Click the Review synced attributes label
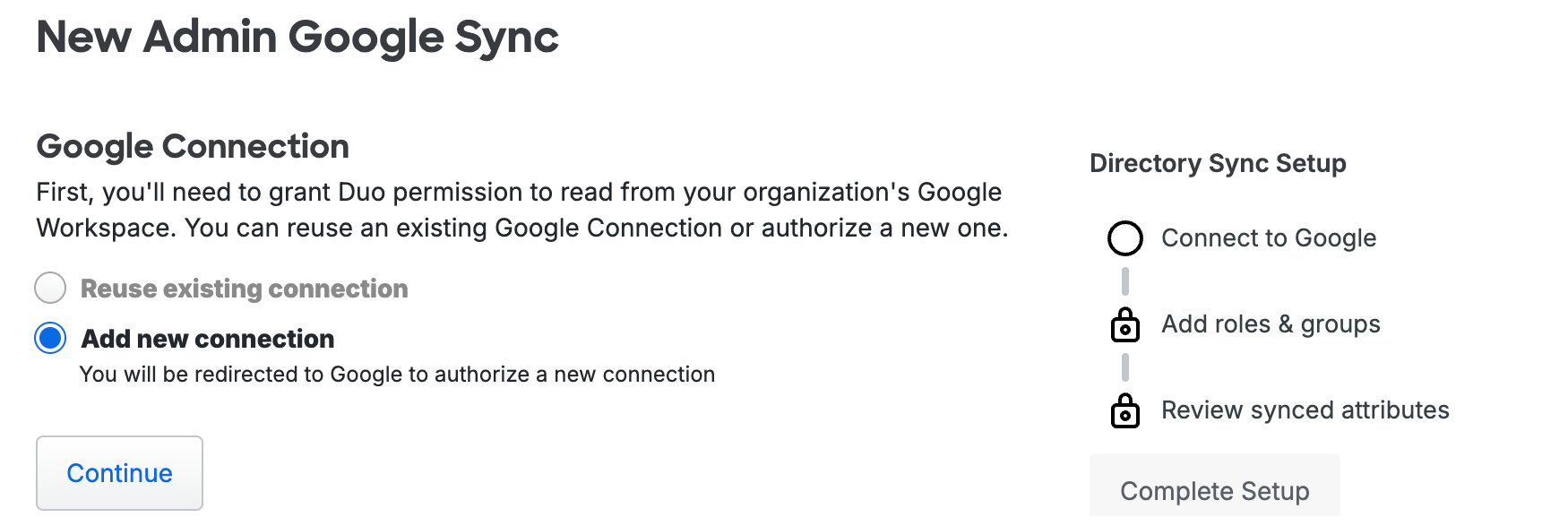Screen dimensions: 1568x526 1305,410
